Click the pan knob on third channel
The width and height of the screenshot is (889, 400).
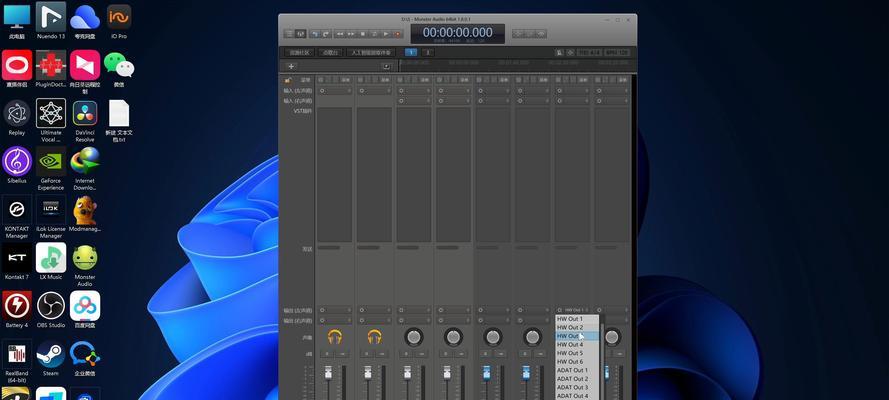[x=414, y=338]
